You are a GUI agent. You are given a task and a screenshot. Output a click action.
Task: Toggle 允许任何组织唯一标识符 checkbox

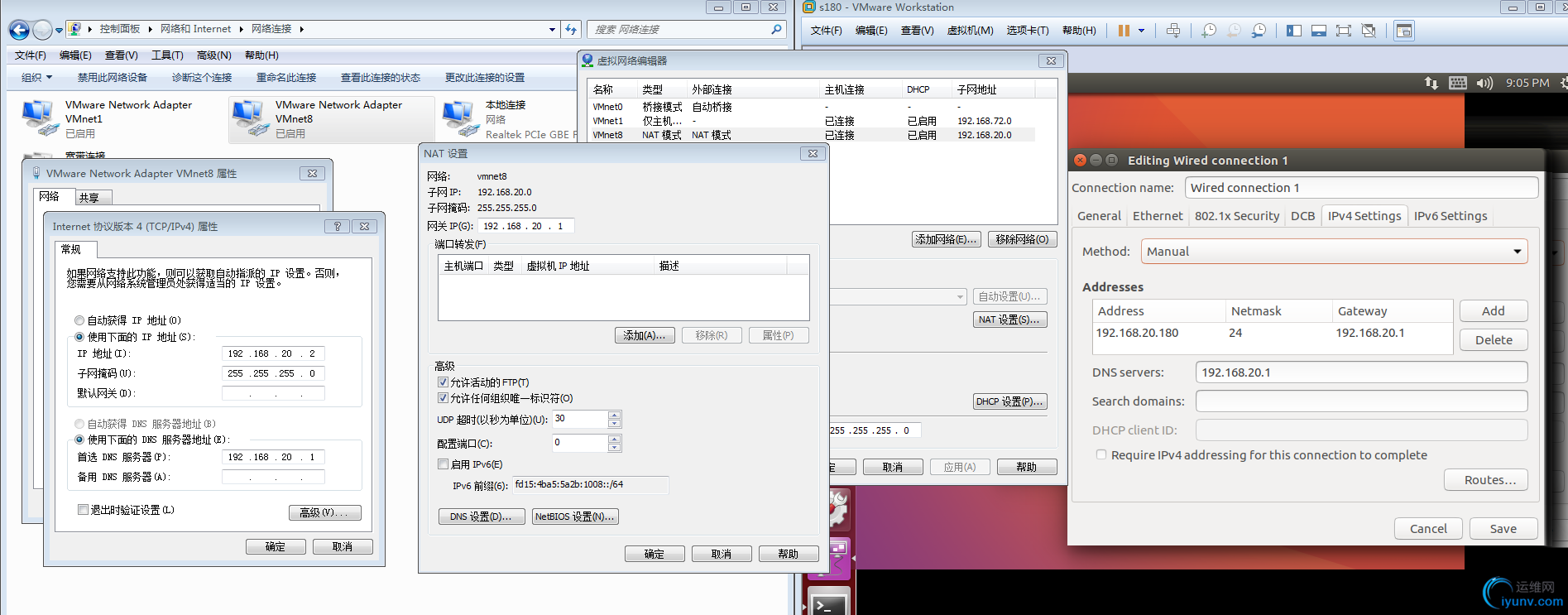(443, 398)
